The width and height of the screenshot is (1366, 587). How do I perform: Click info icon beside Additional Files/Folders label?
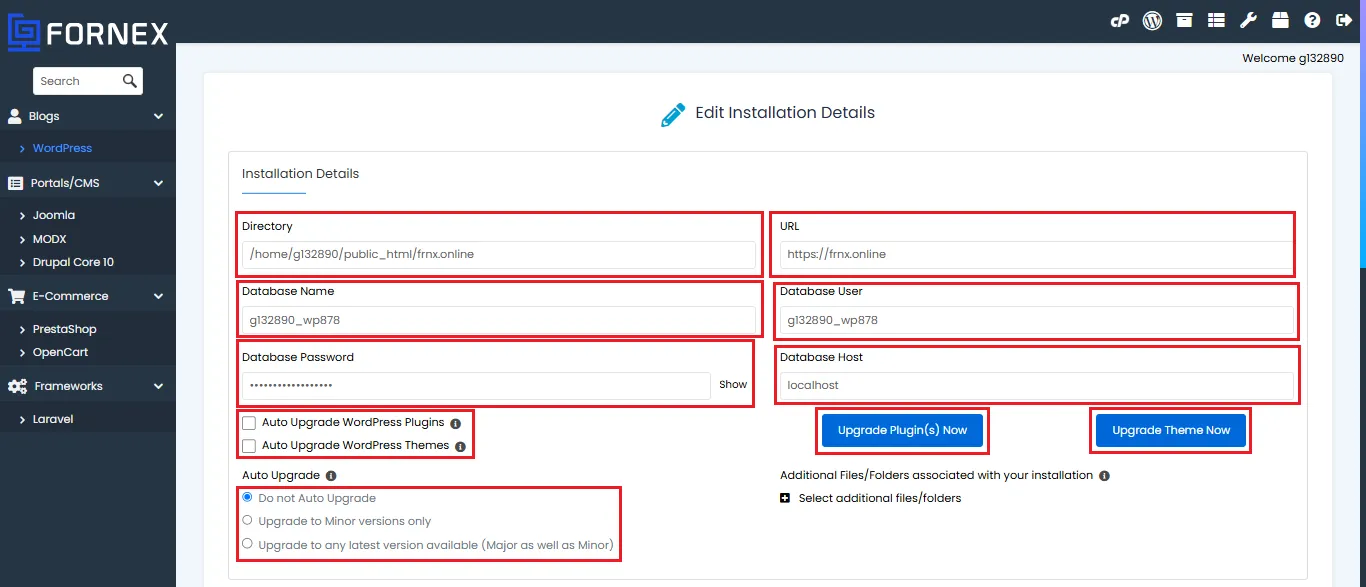pyautogui.click(x=1104, y=476)
